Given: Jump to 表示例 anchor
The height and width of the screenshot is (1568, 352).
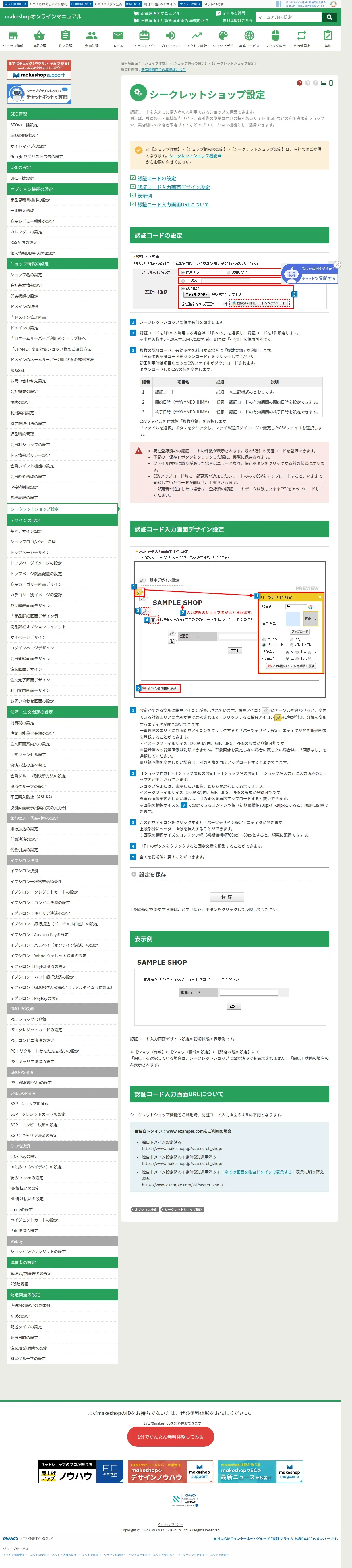Looking at the screenshot, I should click(144, 196).
